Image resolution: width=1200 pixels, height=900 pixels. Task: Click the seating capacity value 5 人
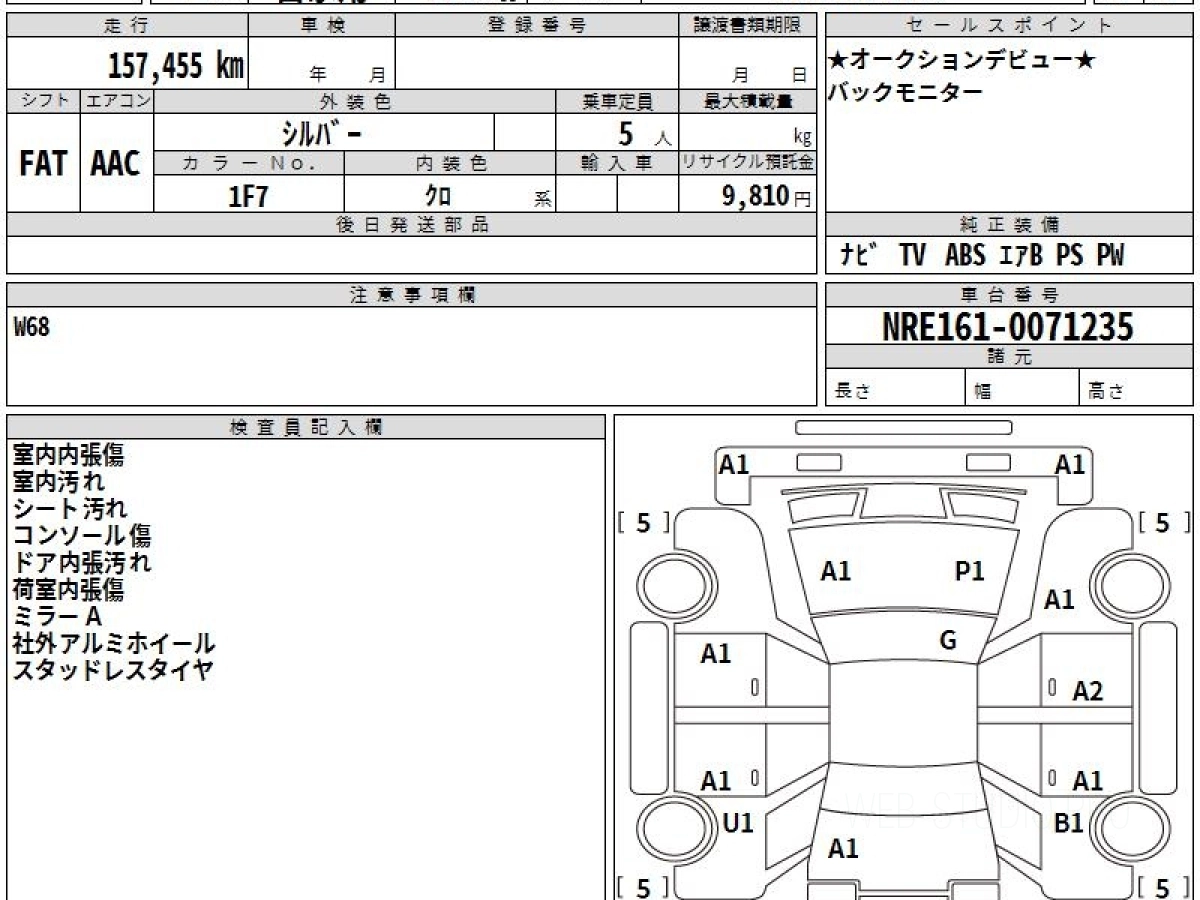coord(643,133)
